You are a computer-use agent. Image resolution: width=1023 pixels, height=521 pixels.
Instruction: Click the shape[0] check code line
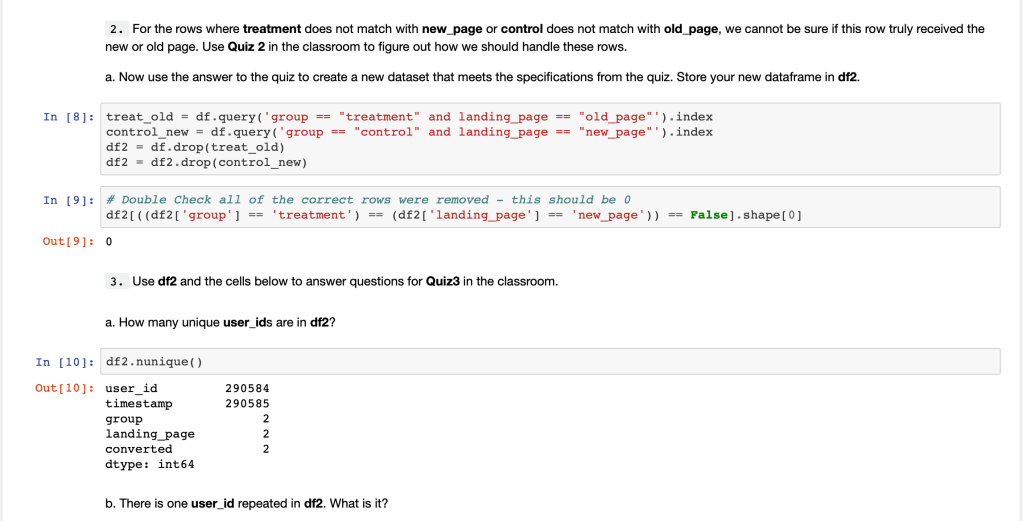pyautogui.click(x=454, y=215)
